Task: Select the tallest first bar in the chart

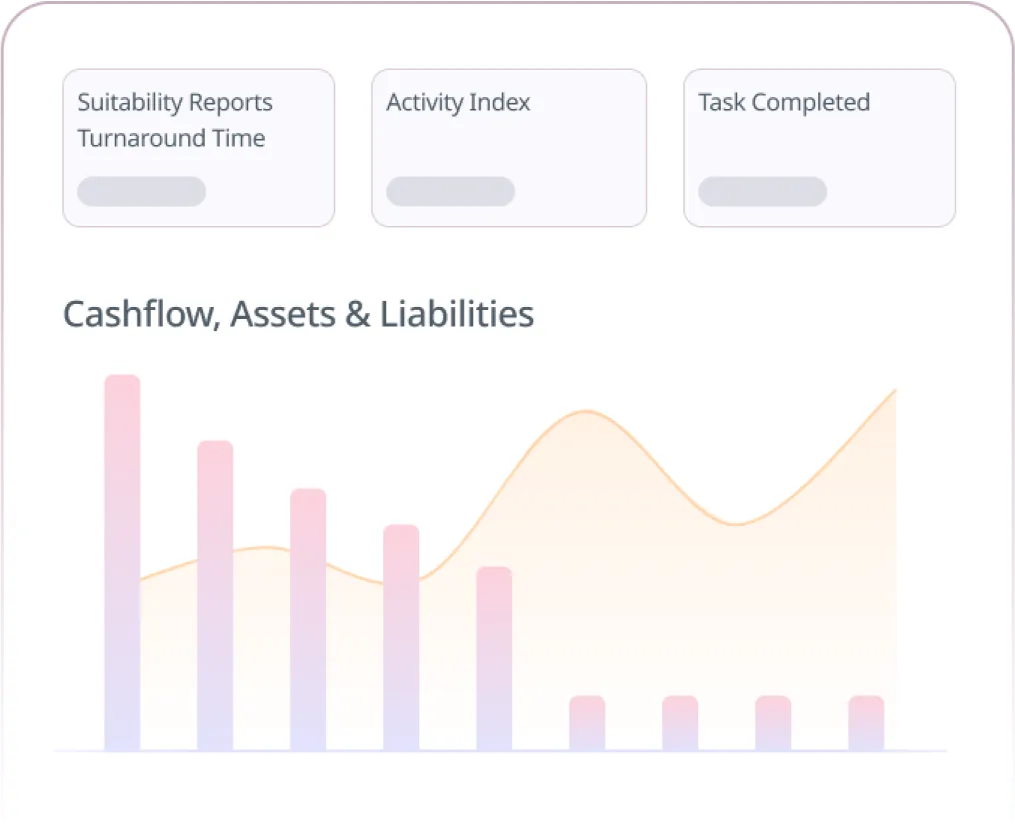Action: [122, 562]
